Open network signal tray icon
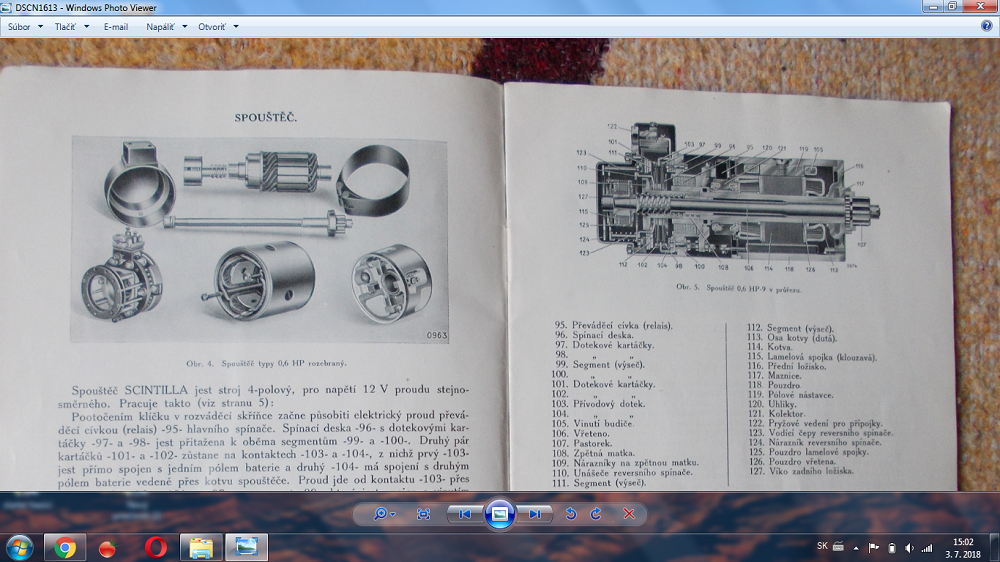The image size is (1000, 562). [x=927, y=548]
